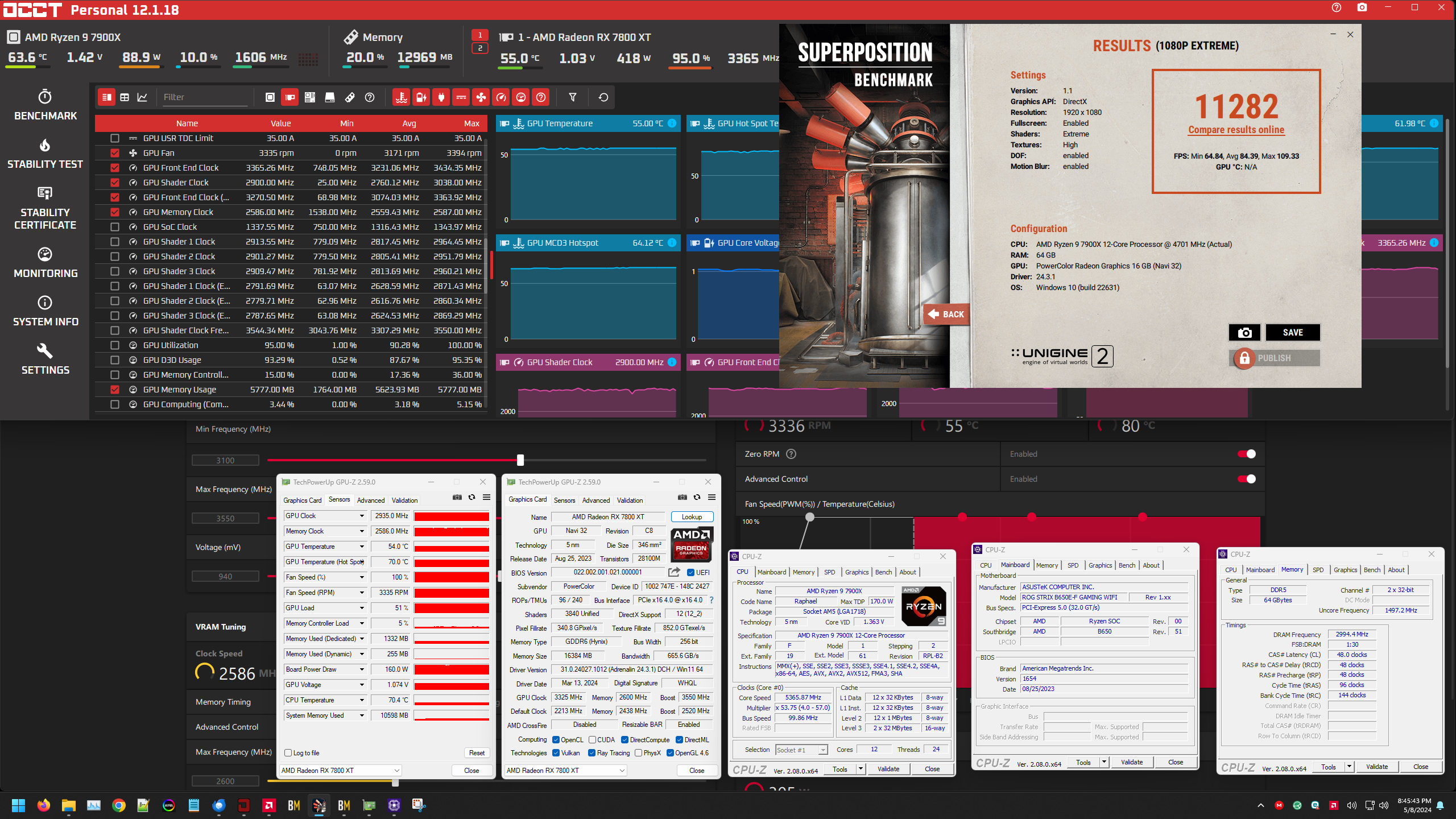Open Windows Start menu
This screenshot has height=819, width=1456.
pyautogui.click(x=19, y=805)
